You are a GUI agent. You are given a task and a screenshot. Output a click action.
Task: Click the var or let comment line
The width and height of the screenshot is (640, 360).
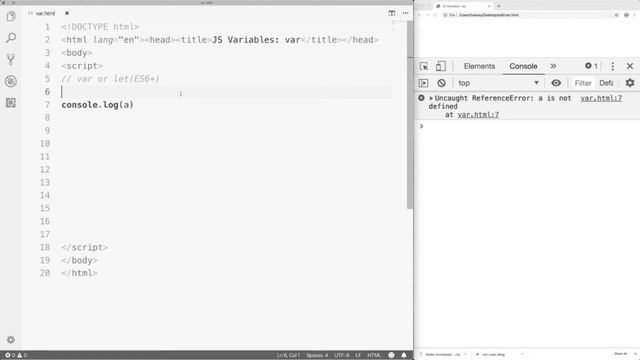110,79
